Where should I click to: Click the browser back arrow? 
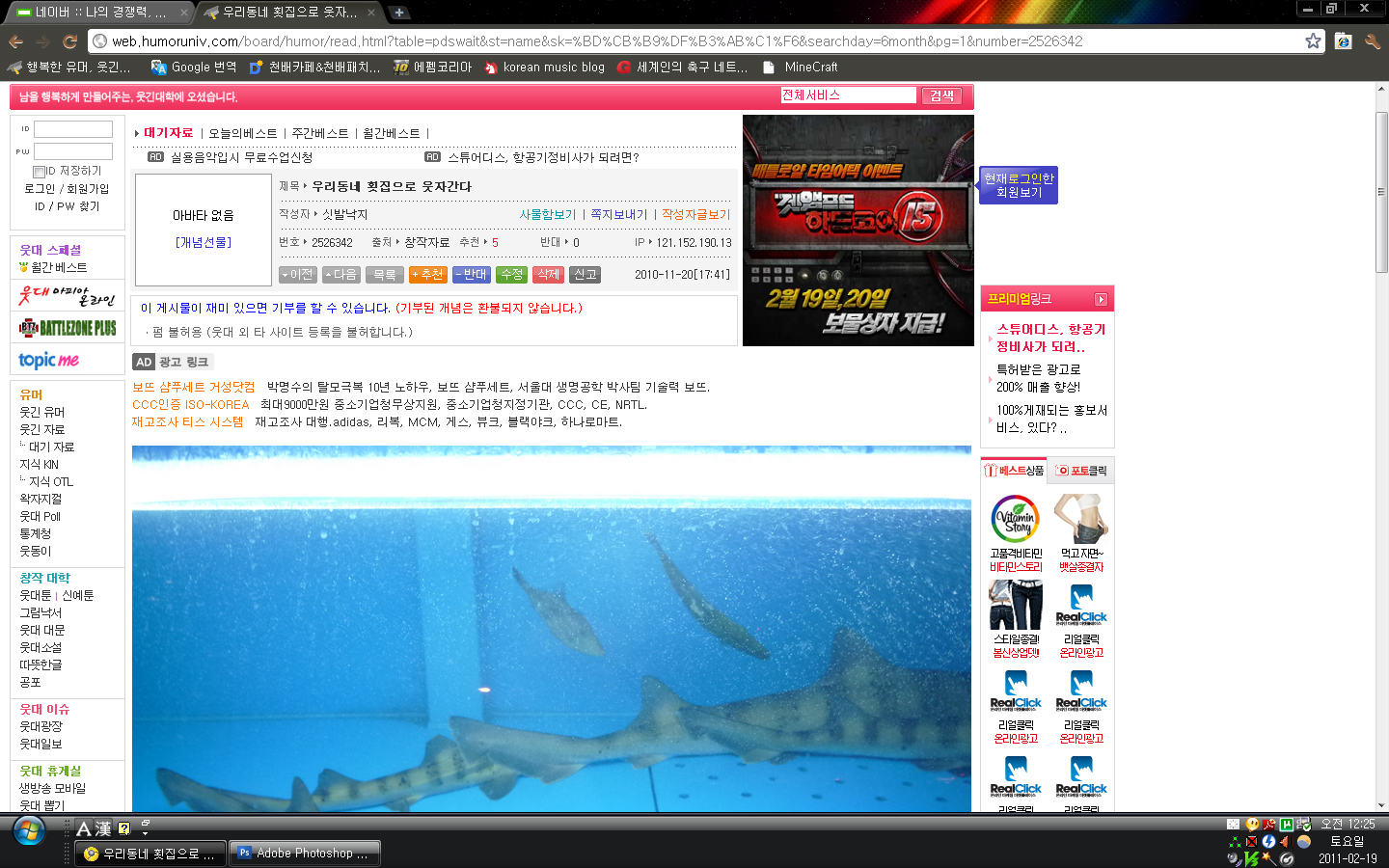(x=15, y=41)
